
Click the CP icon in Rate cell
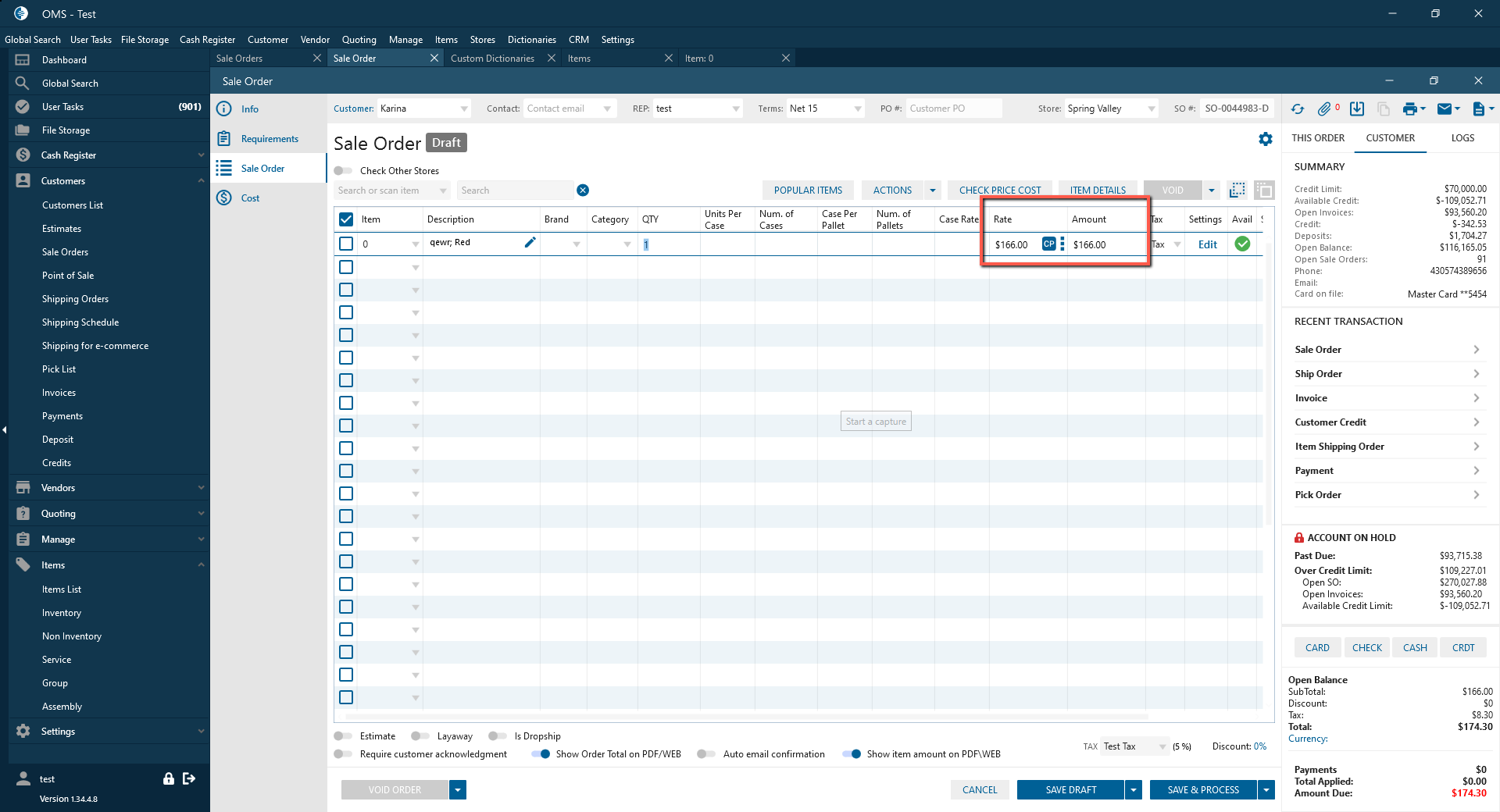(x=1048, y=244)
